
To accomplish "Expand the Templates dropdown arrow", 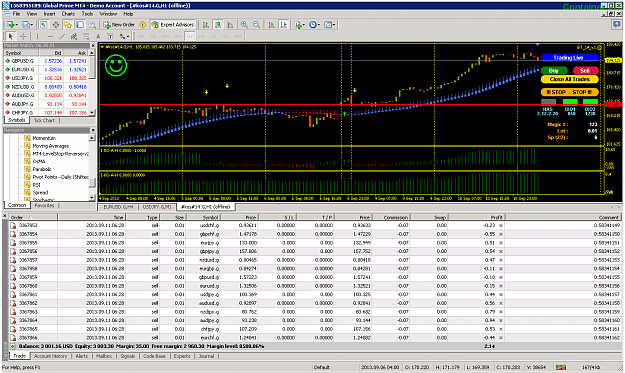I will point(334,25).
